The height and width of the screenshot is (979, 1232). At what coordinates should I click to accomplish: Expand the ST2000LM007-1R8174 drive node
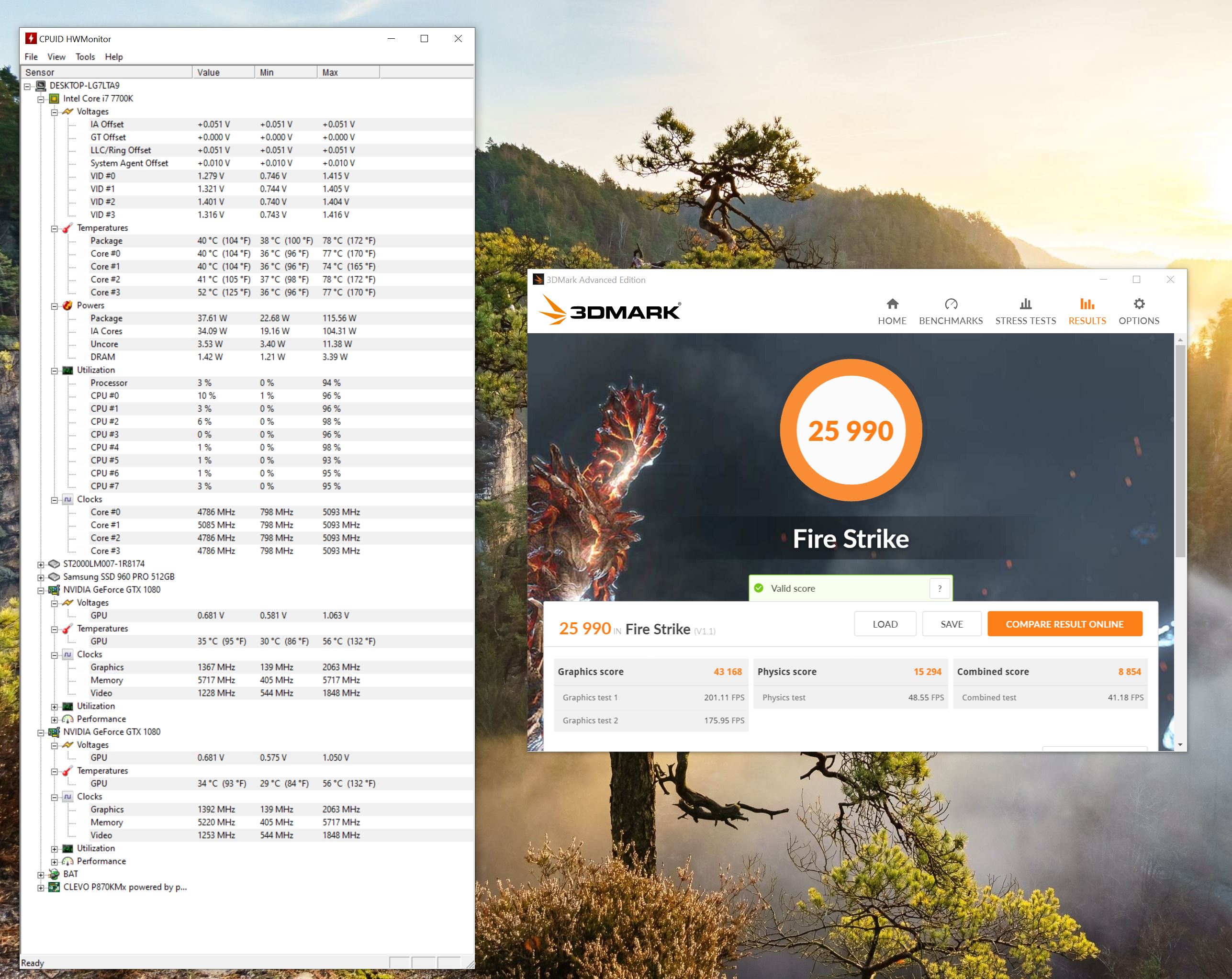coord(41,564)
